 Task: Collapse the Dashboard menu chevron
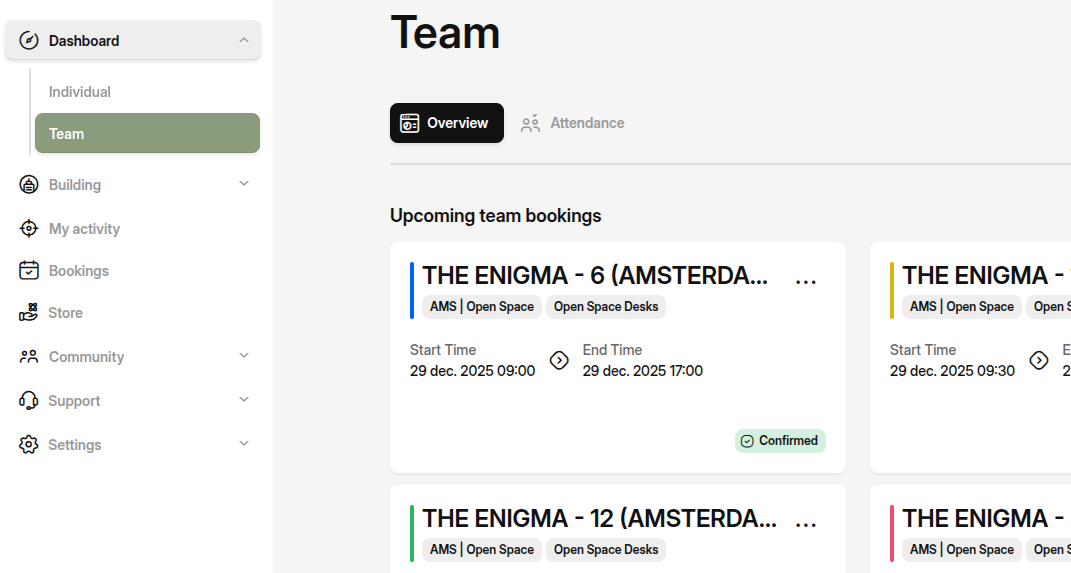244,41
